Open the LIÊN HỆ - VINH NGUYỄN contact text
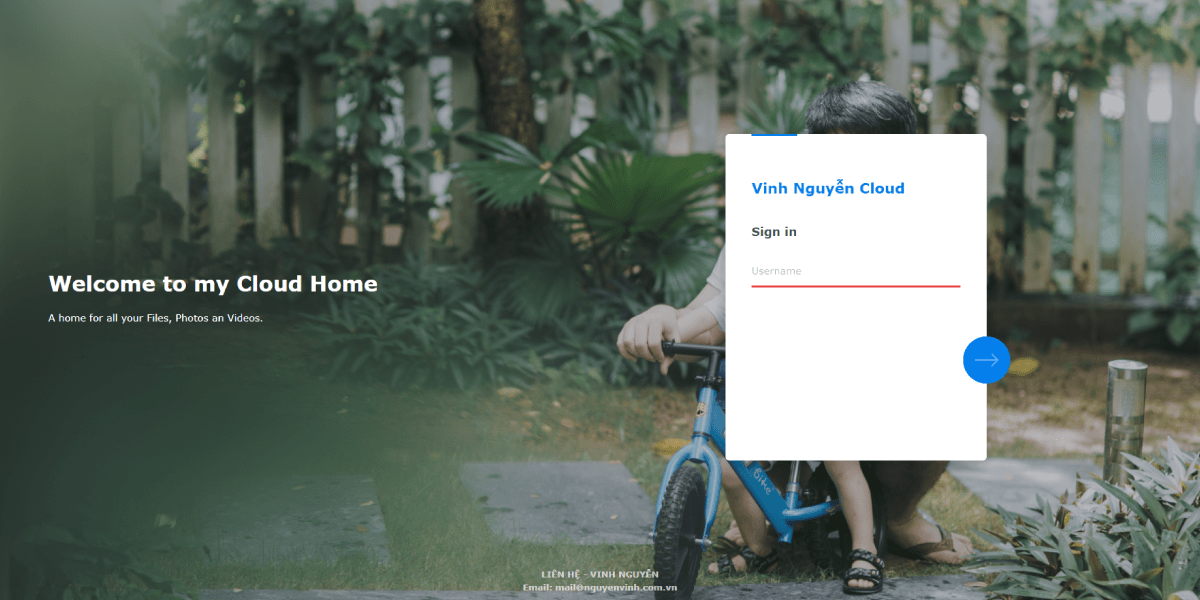1200x600 pixels. click(600, 574)
